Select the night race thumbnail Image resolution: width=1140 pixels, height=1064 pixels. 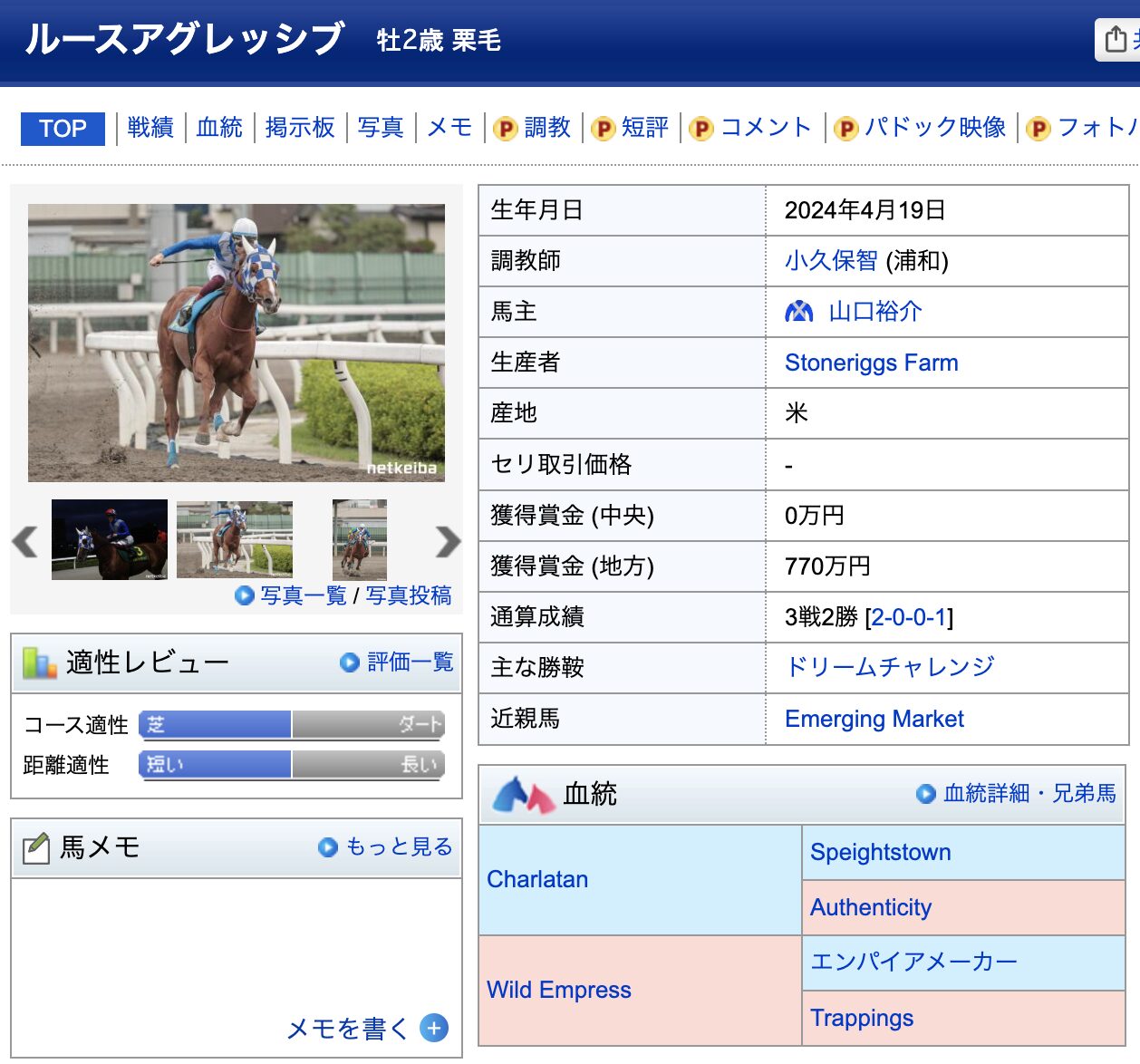coord(110,539)
